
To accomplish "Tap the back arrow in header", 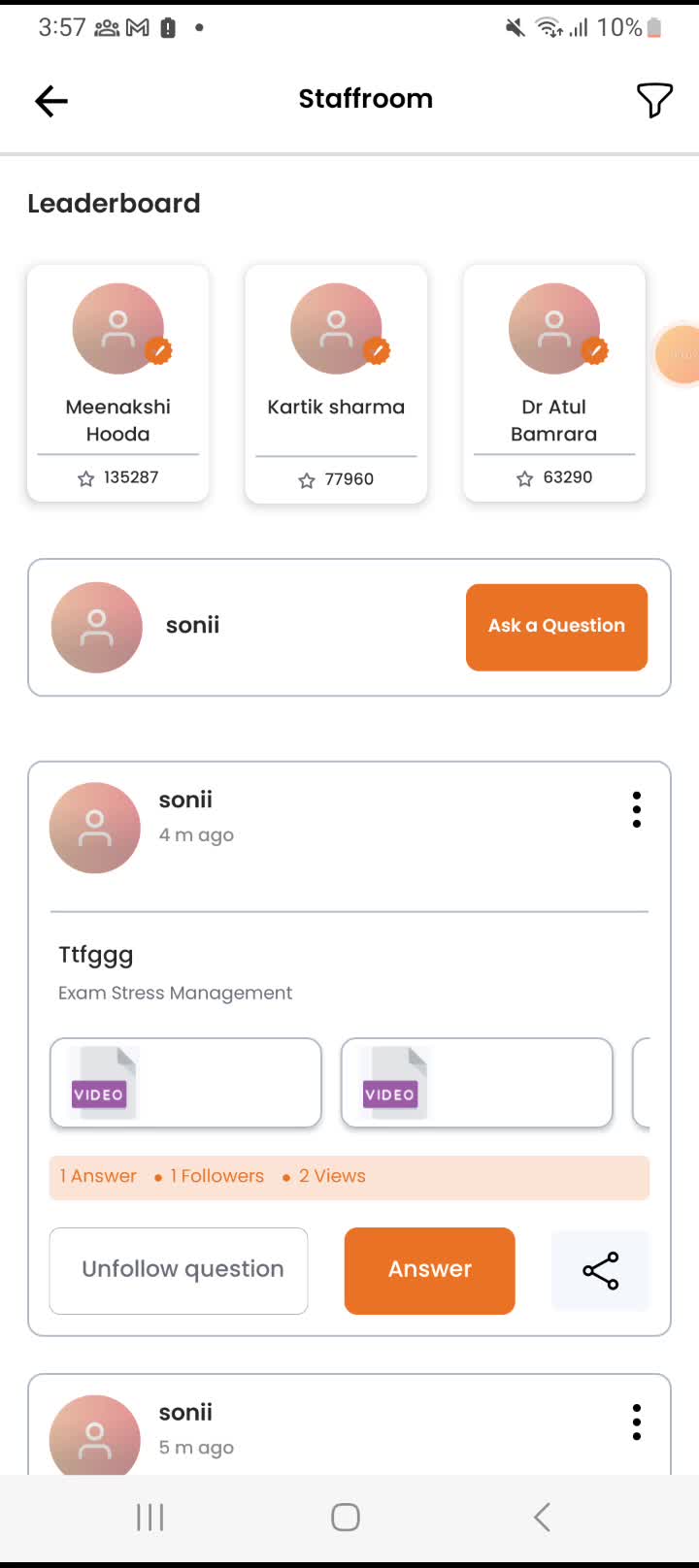I will (x=51, y=100).
